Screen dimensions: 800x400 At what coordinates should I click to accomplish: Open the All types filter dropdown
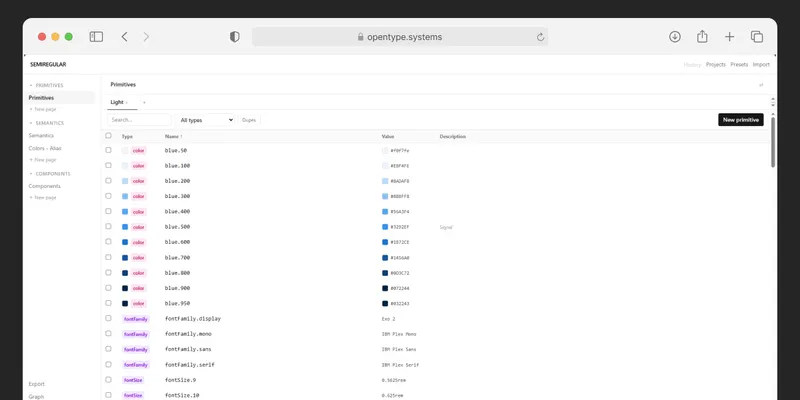(x=206, y=120)
